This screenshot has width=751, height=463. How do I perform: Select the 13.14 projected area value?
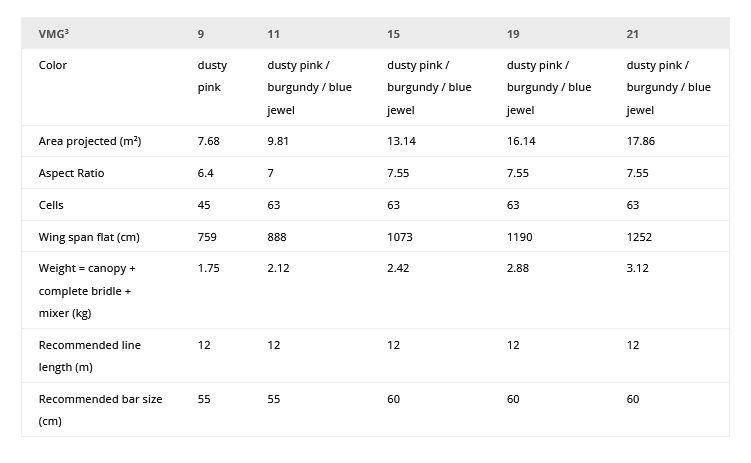pos(401,141)
